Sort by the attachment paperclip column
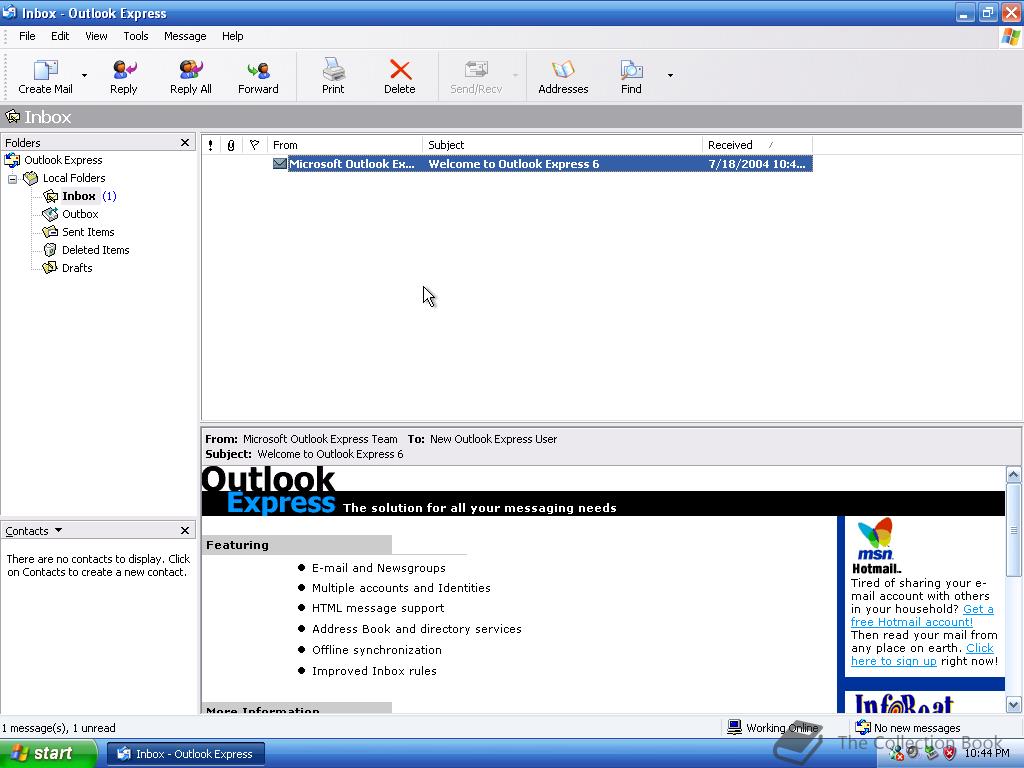 [231, 145]
